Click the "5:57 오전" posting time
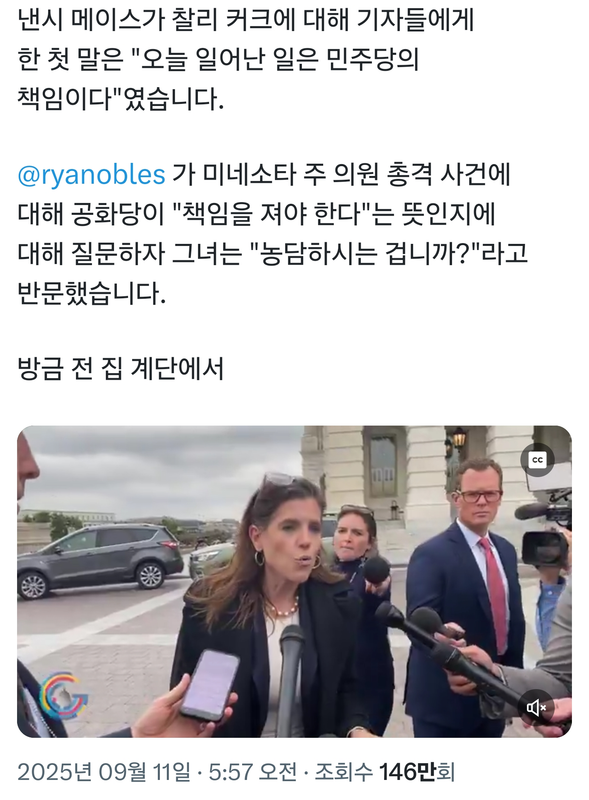The height and width of the screenshot is (800, 589). pos(253,771)
